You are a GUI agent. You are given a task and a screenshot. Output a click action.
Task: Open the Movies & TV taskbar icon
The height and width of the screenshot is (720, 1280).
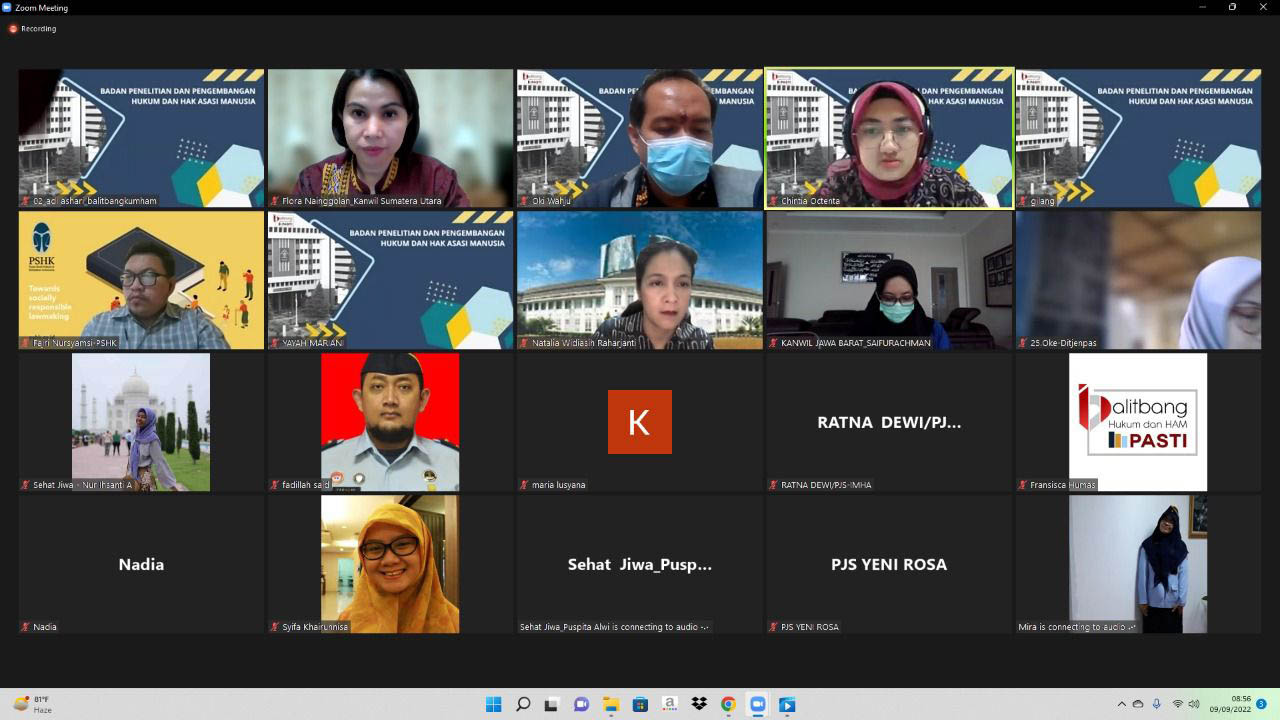coord(787,704)
